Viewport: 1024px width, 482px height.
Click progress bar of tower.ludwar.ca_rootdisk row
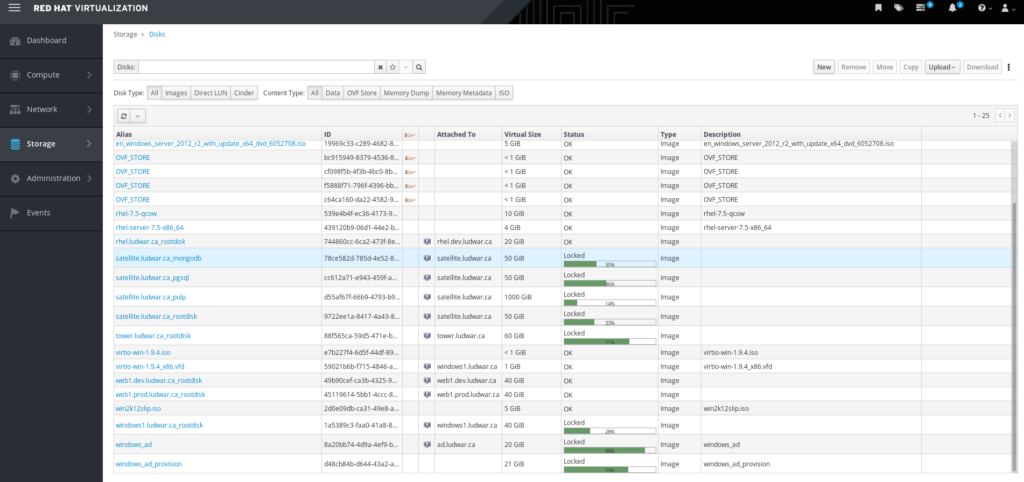609,342
